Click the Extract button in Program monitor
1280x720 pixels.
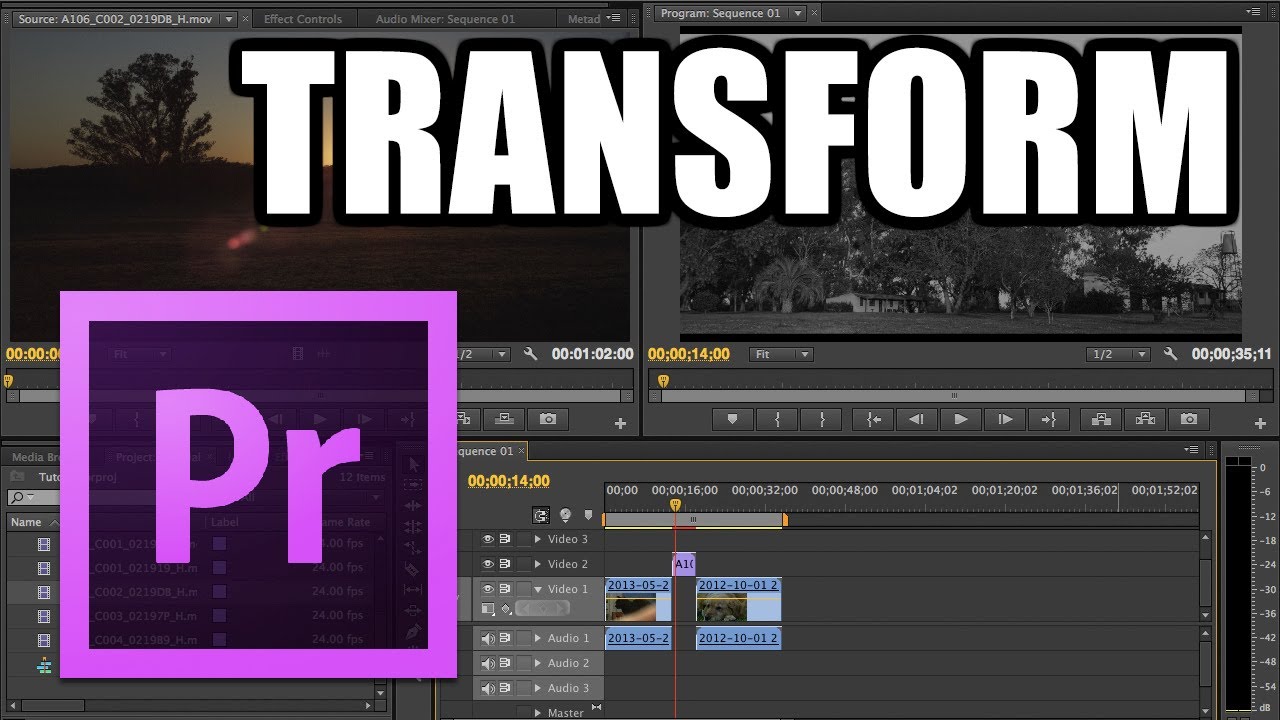tap(1145, 420)
